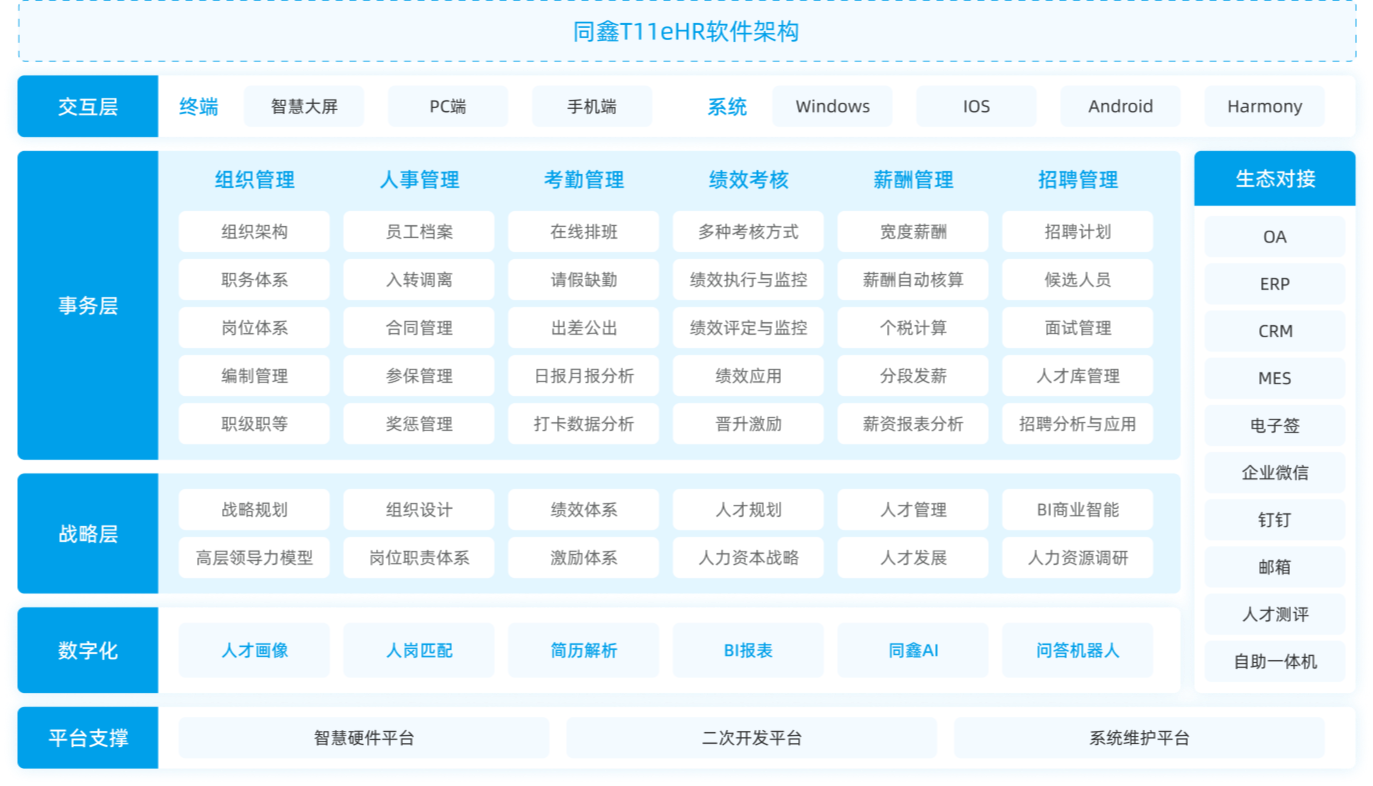Image resolution: width=1373 pixels, height=786 pixels.
Task: Click the 组织管理 column heading
Action: pos(254,180)
